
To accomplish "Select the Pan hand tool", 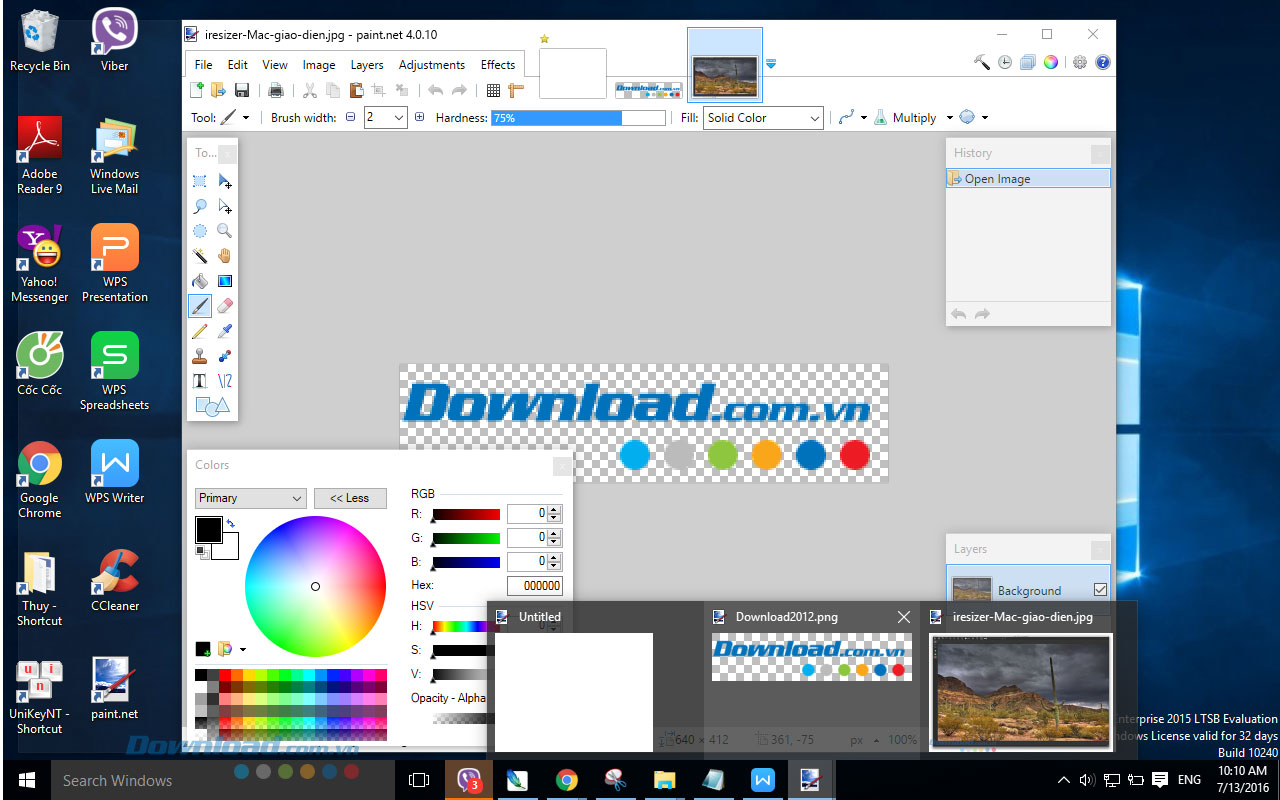I will (225, 256).
